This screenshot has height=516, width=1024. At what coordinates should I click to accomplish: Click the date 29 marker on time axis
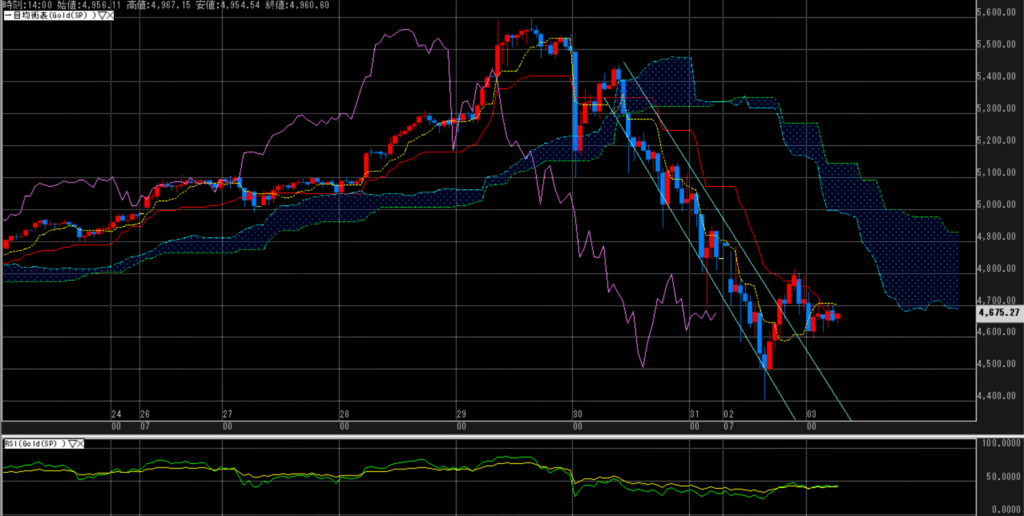coord(460,413)
